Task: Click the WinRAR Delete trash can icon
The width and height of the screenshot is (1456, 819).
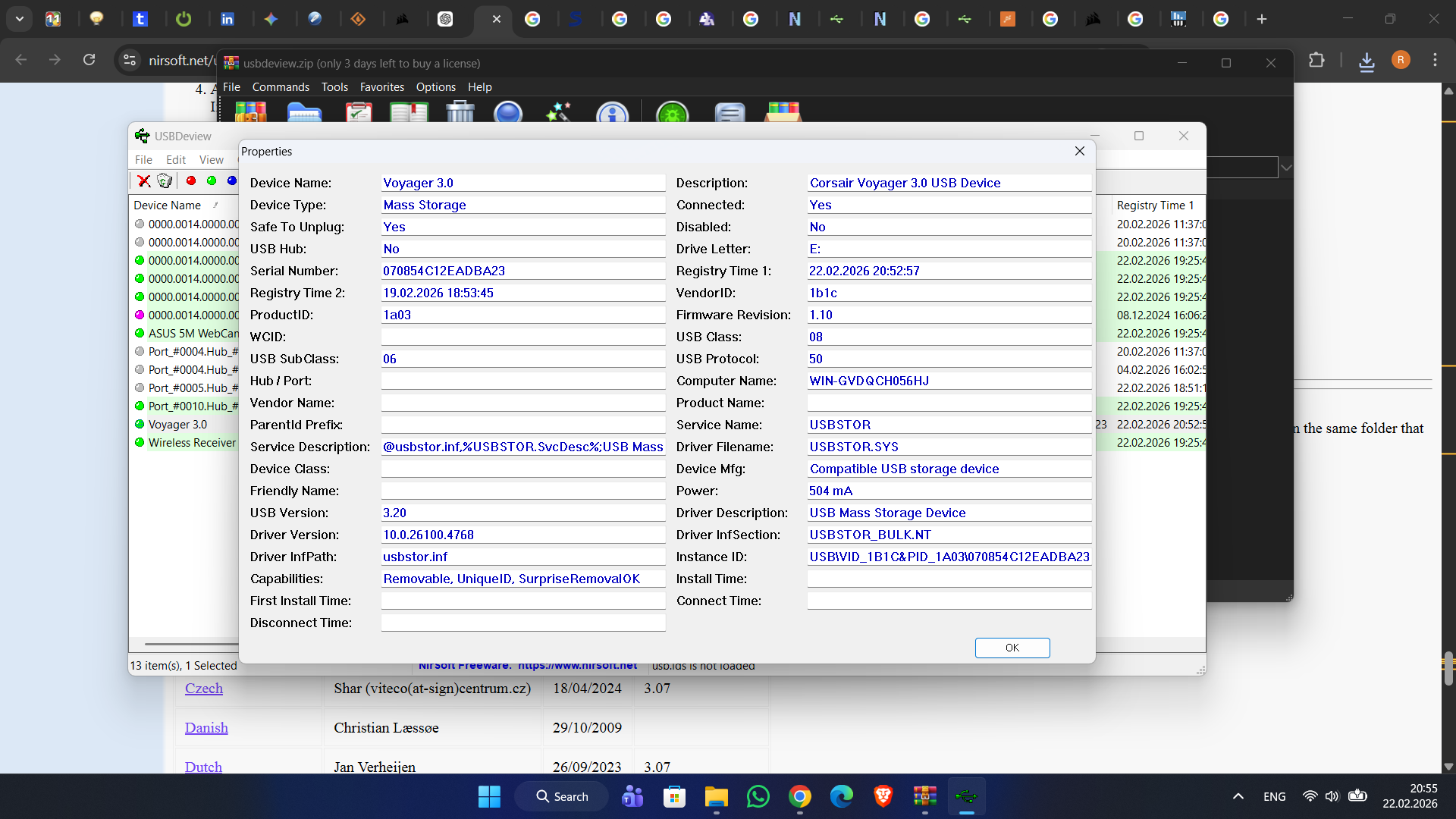Action: [460, 112]
